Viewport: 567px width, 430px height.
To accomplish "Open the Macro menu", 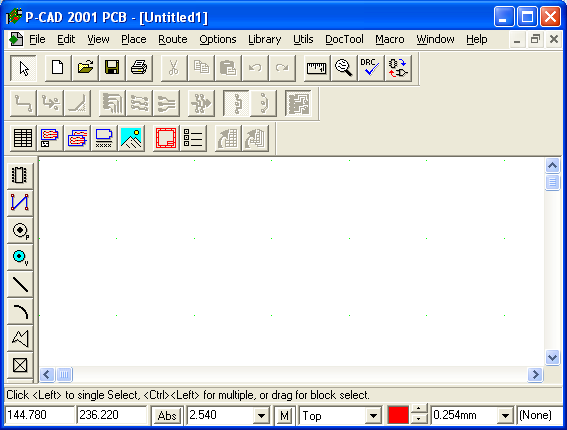I will pyautogui.click(x=390, y=39).
